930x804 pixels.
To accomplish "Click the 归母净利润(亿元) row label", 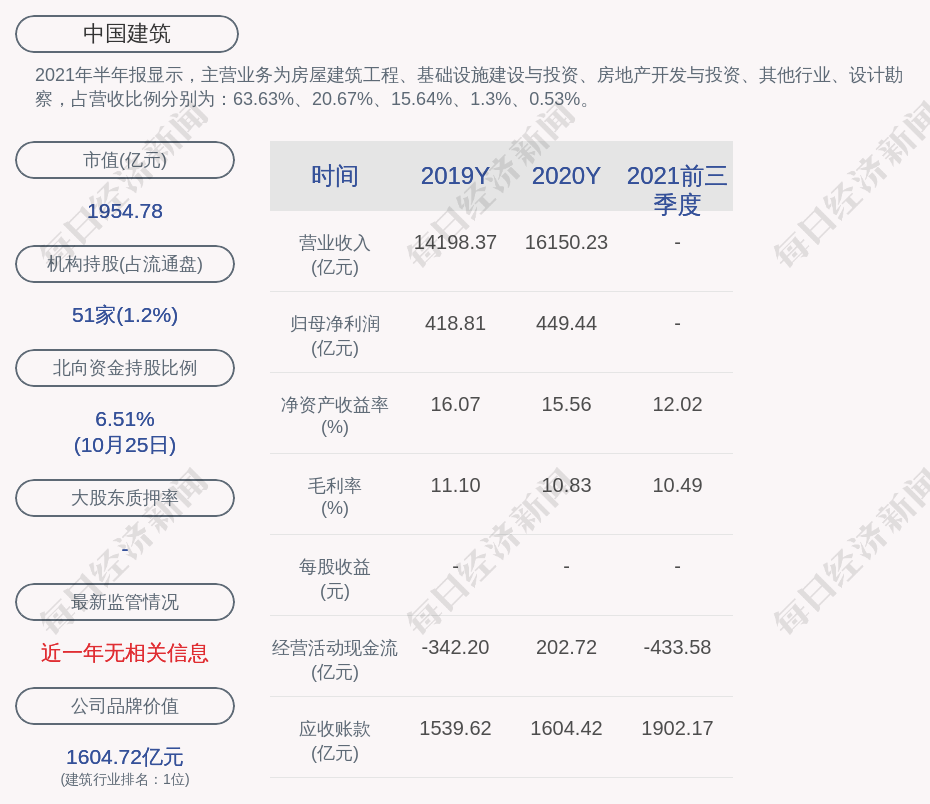I will tap(335, 336).
